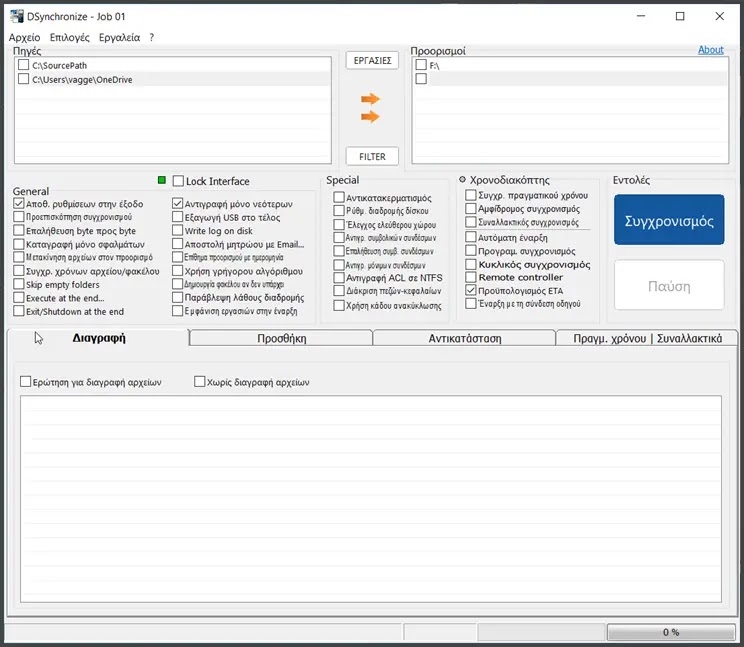
Task: Open the Επιλογές menu
Action: click(x=69, y=37)
